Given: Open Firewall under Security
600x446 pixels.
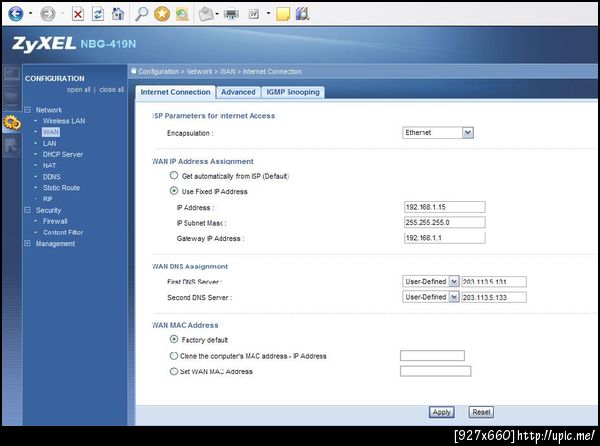Looking at the screenshot, I should tap(55, 221).
